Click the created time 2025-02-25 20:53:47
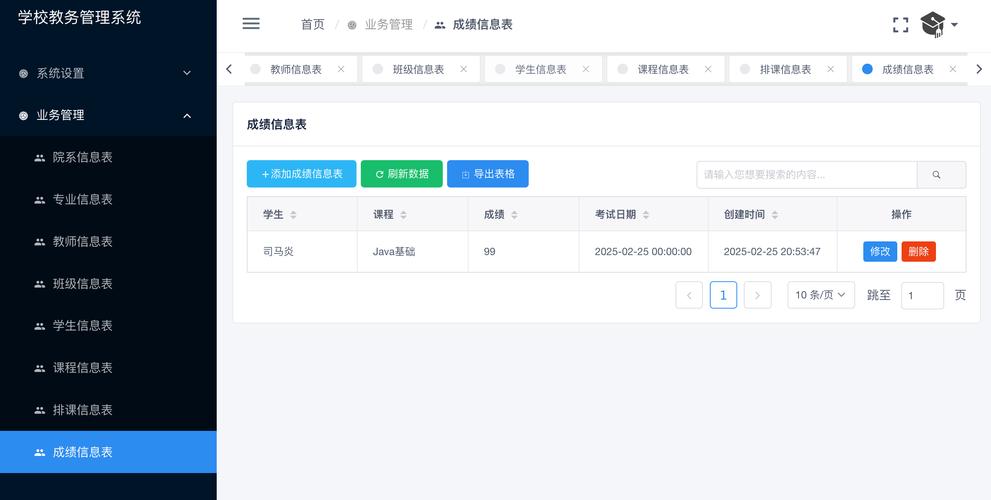The image size is (991, 500). coord(772,252)
